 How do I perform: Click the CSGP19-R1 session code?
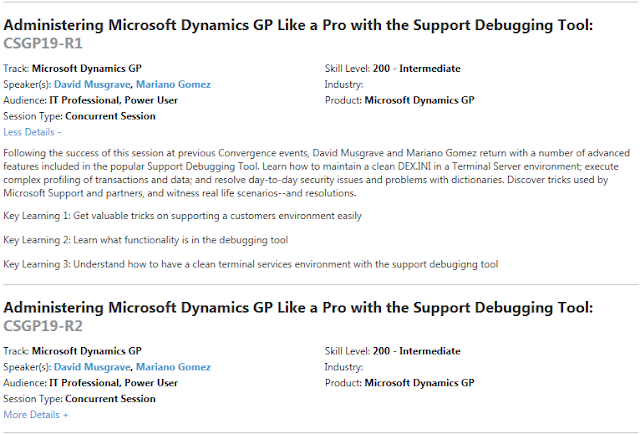click(44, 45)
